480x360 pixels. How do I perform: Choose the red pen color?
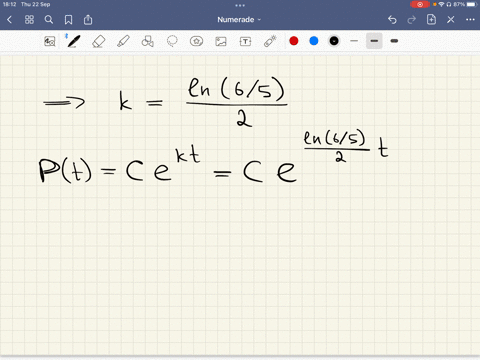pos(294,41)
